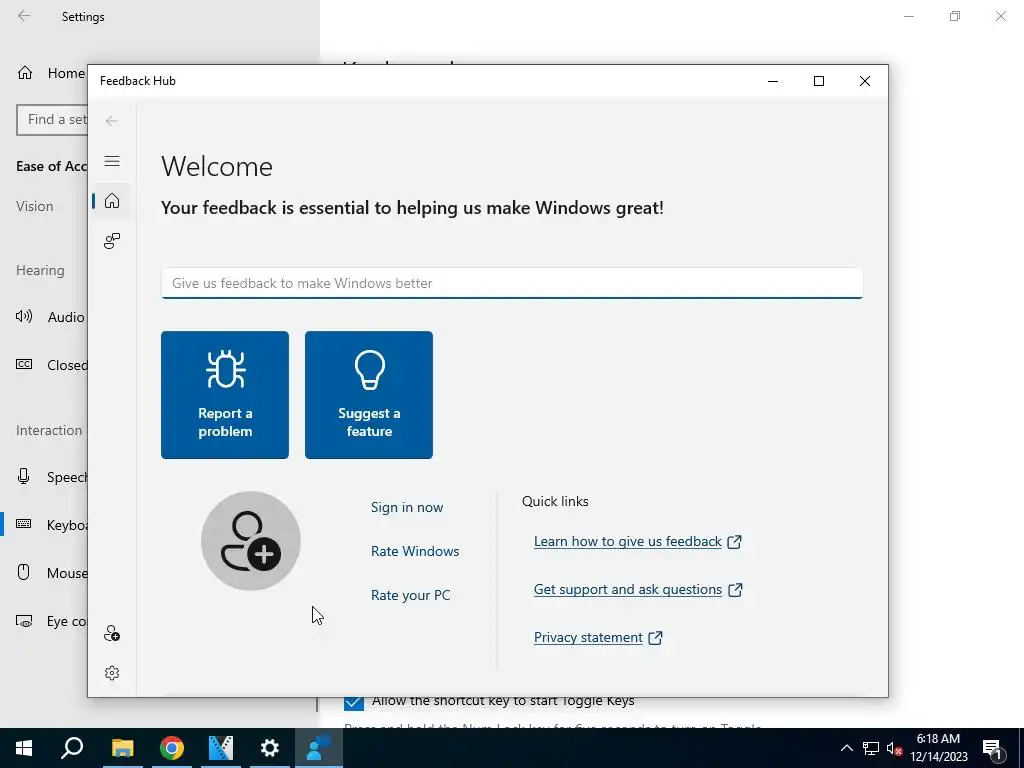
Task: Click Rate Windows link
Action: point(415,551)
